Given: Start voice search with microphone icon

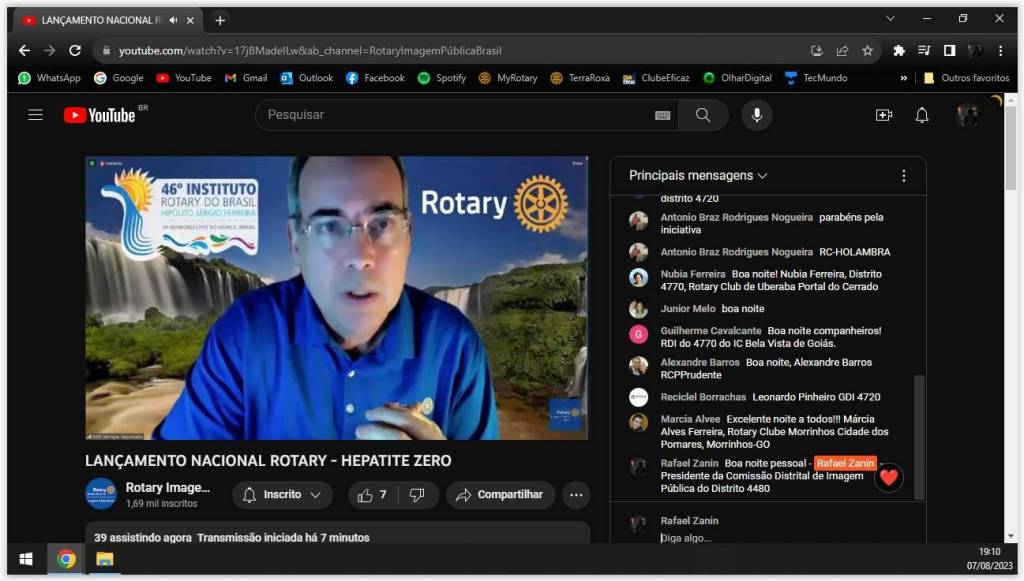Looking at the screenshot, I should pyautogui.click(x=756, y=115).
